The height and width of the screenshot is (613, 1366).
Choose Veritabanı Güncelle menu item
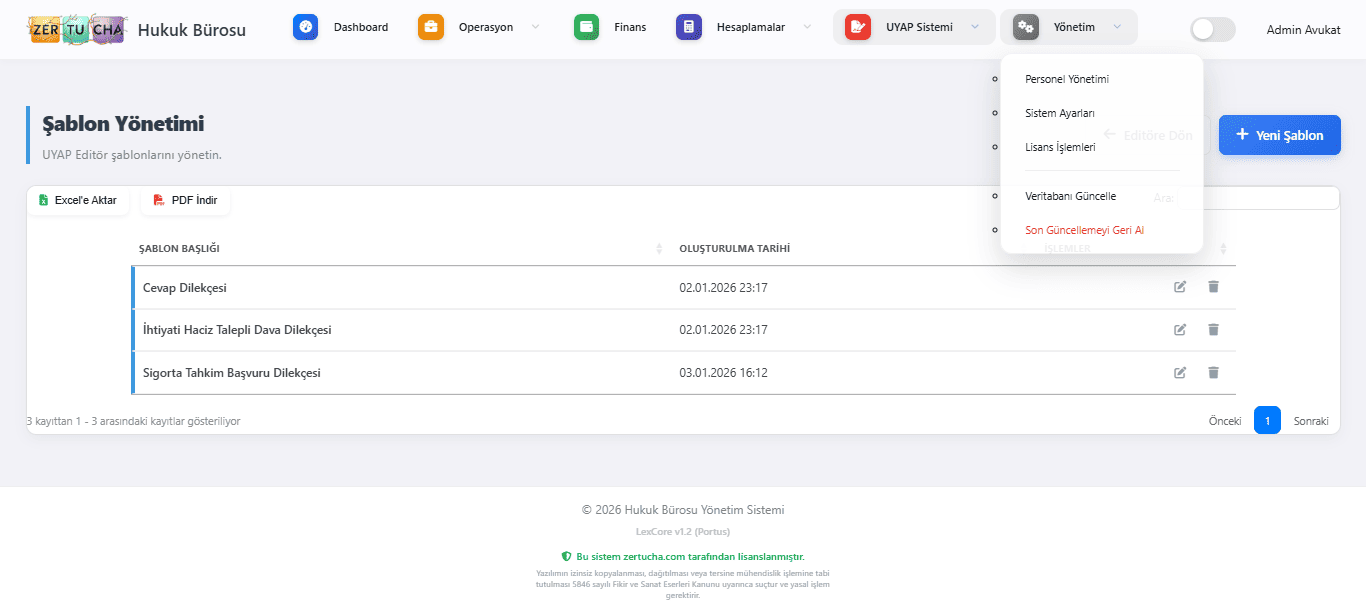tap(1070, 196)
